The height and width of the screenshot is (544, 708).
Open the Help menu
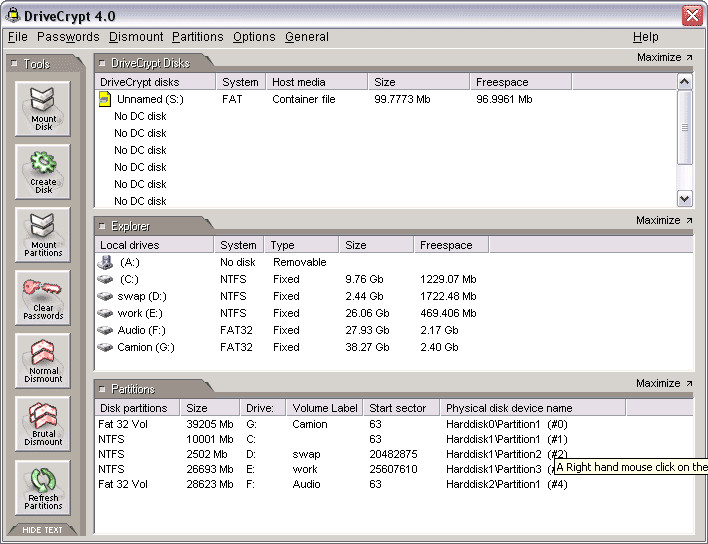click(x=646, y=37)
